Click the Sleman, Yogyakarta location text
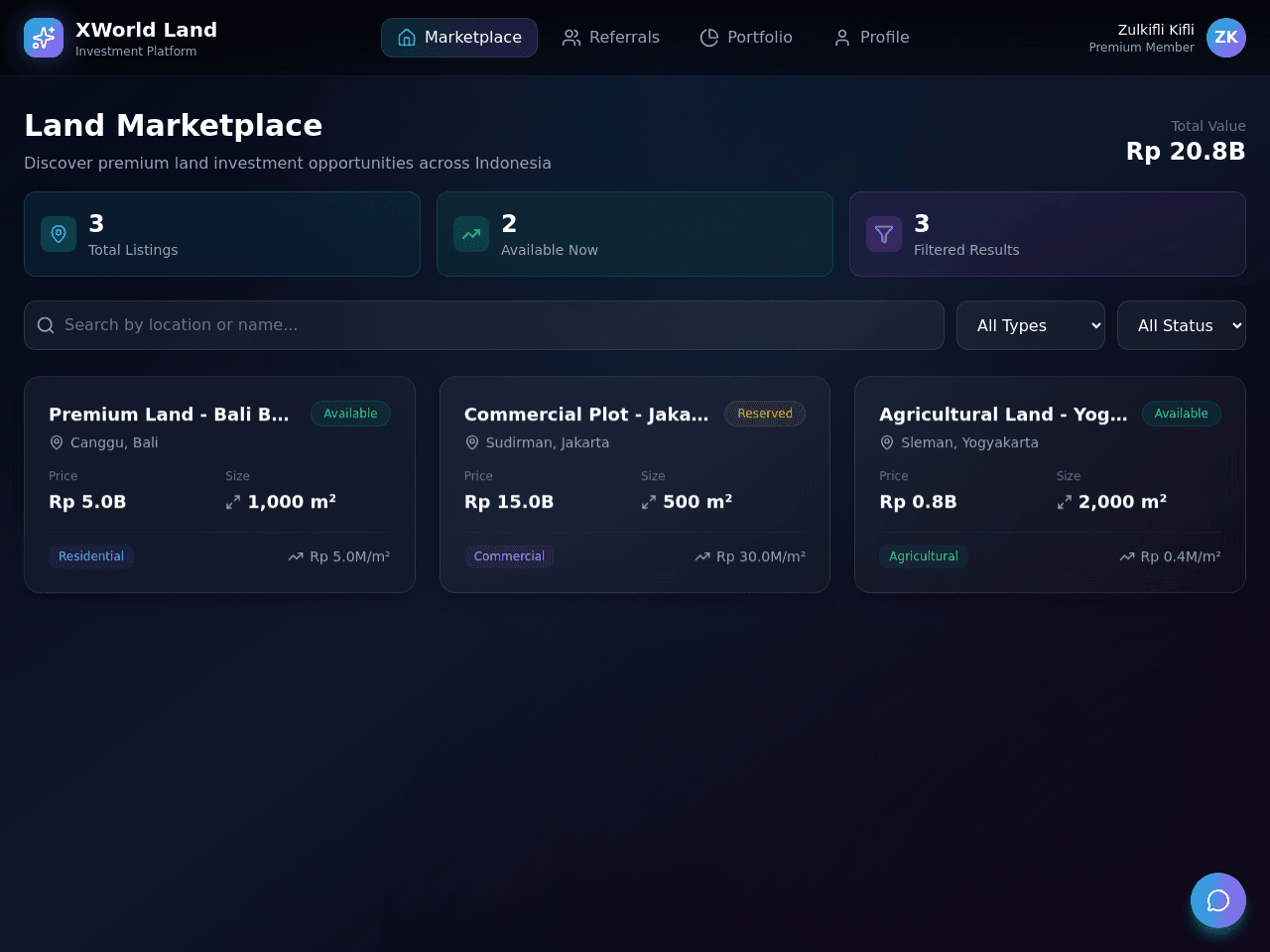 969,442
